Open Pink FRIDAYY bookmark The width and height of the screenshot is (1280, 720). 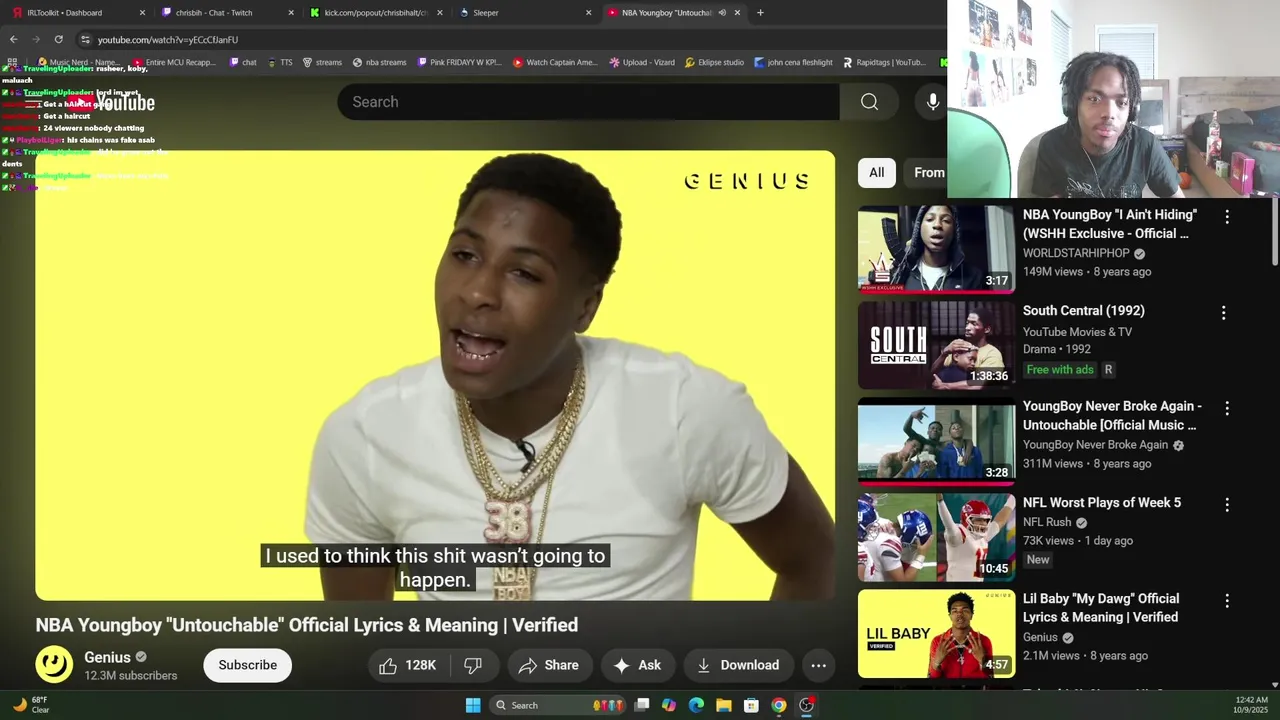click(460, 62)
